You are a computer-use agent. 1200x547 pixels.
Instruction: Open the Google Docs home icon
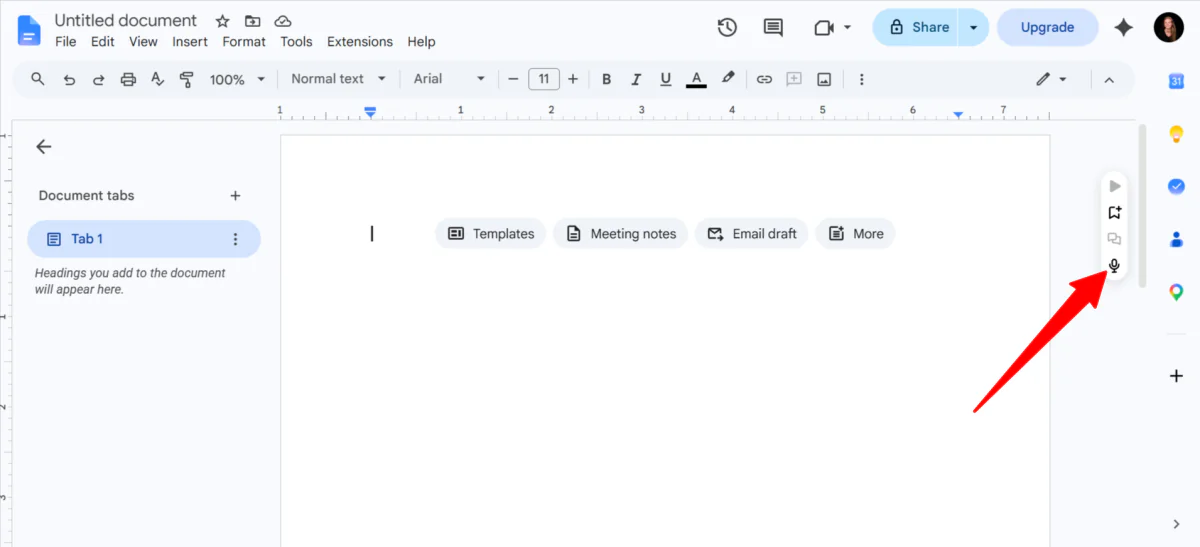[29, 30]
